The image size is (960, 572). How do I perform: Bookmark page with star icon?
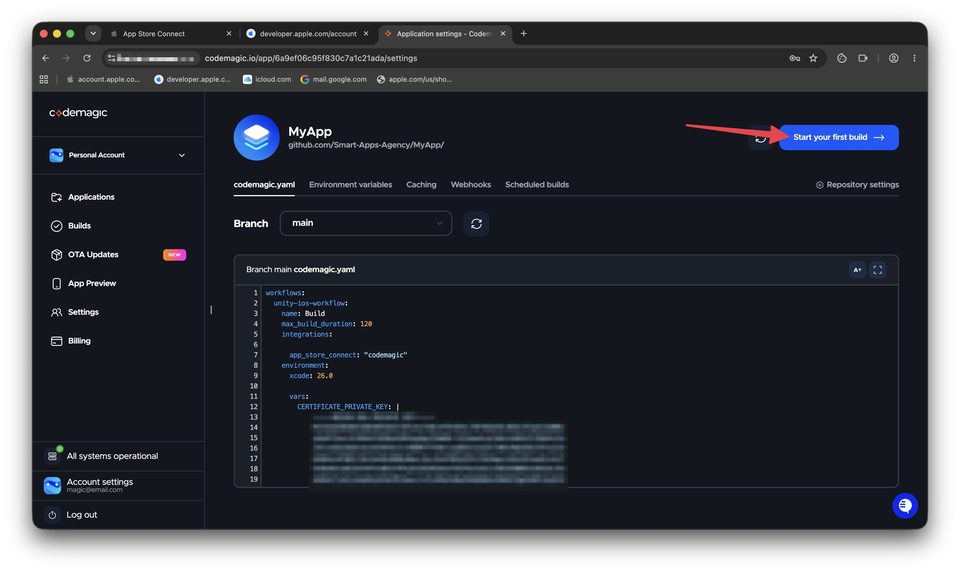point(813,58)
